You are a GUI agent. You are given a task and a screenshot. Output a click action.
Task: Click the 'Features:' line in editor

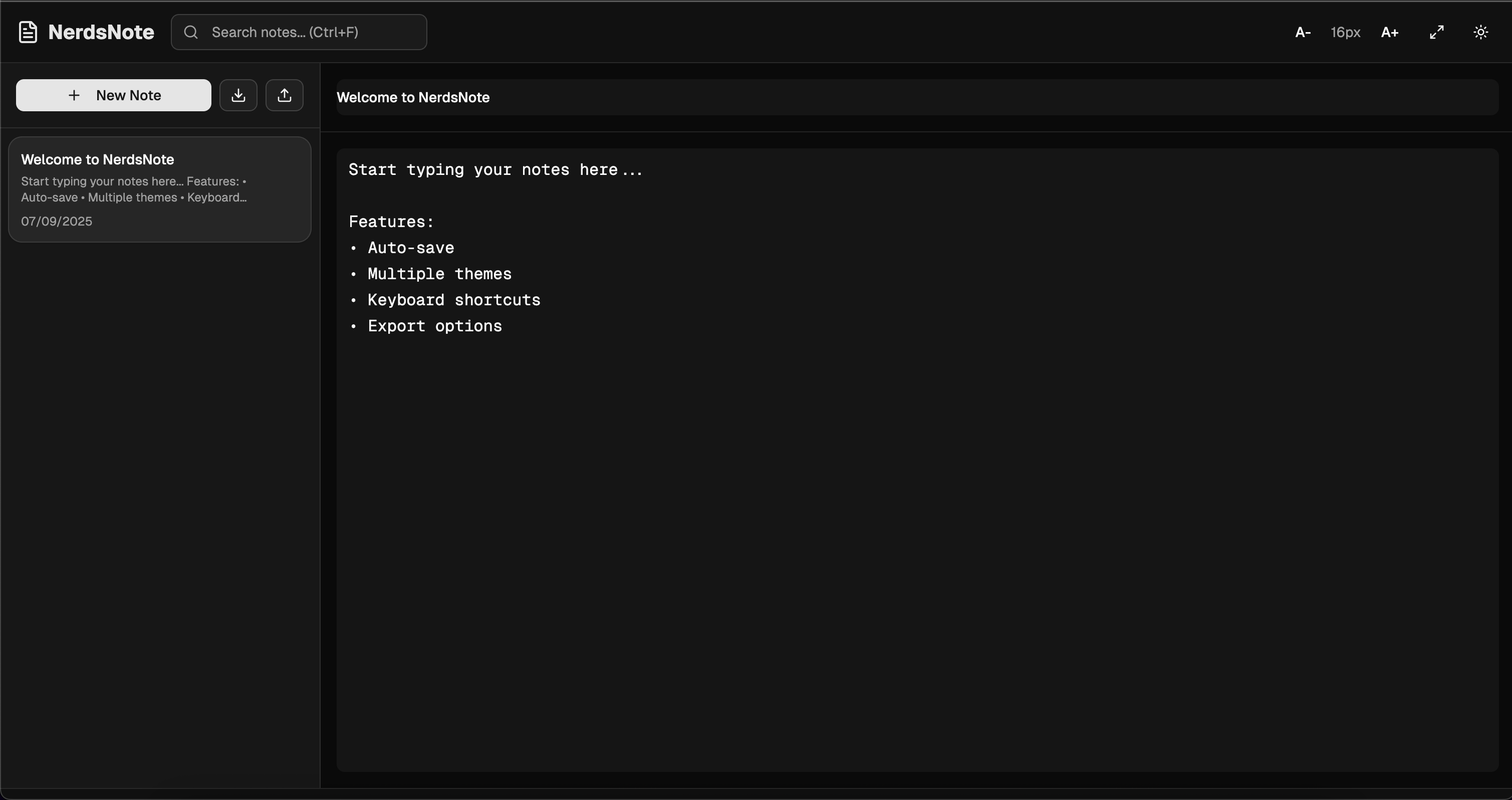click(x=391, y=222)
